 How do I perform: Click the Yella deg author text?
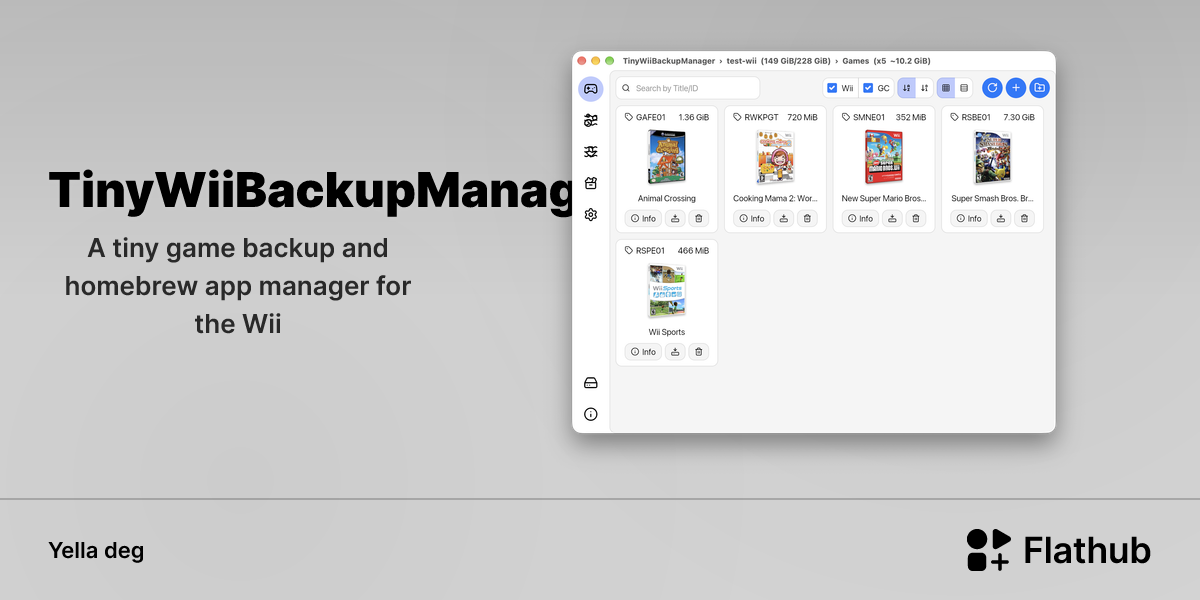click(96, 550)
